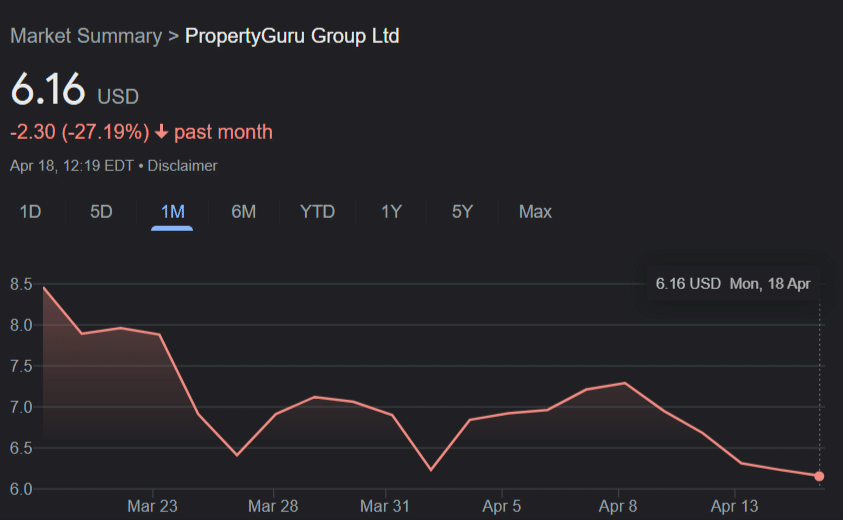The image size is (843, 520).
Task: Click the '6.16 USD Mon, 18 Apr' tooltip
Action: click(x=733, y=284)
